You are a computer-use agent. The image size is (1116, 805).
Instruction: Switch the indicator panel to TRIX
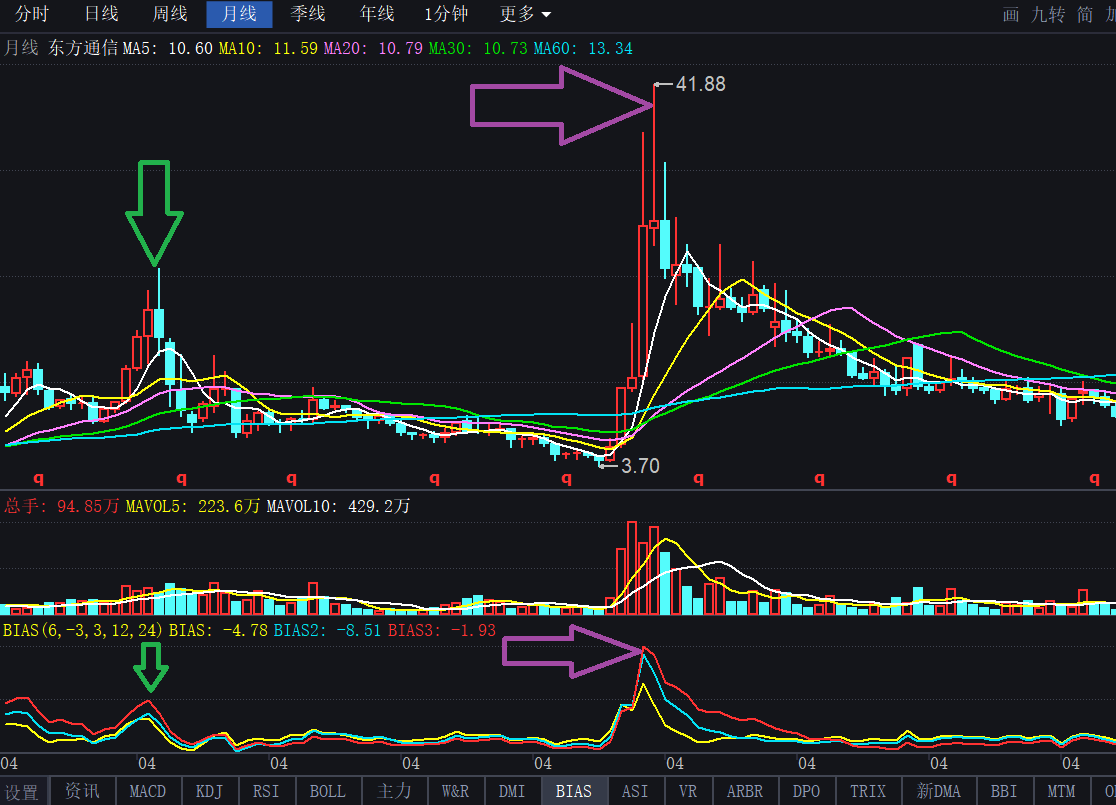(x=868, y=791)
